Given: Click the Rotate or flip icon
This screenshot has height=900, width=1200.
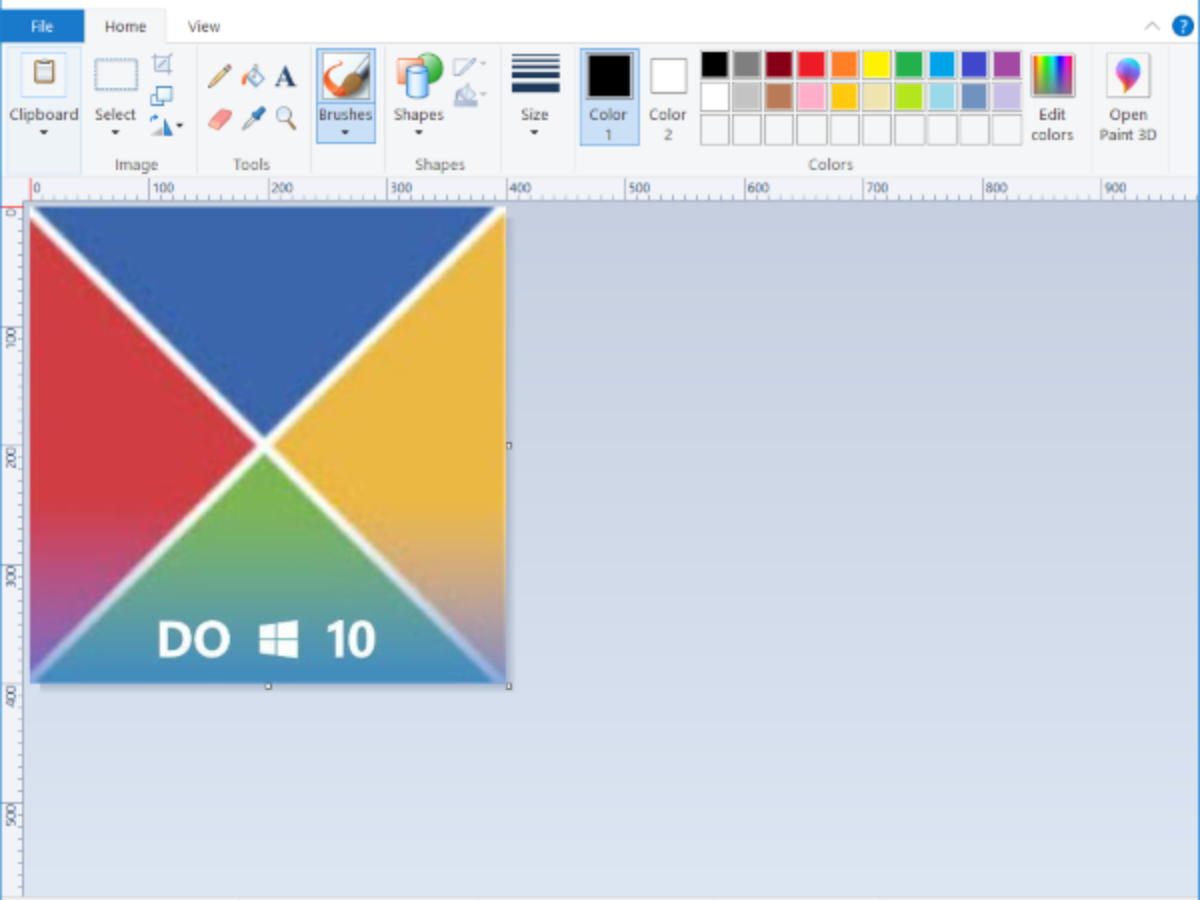Looking at the screenshot, I should 160,126.
